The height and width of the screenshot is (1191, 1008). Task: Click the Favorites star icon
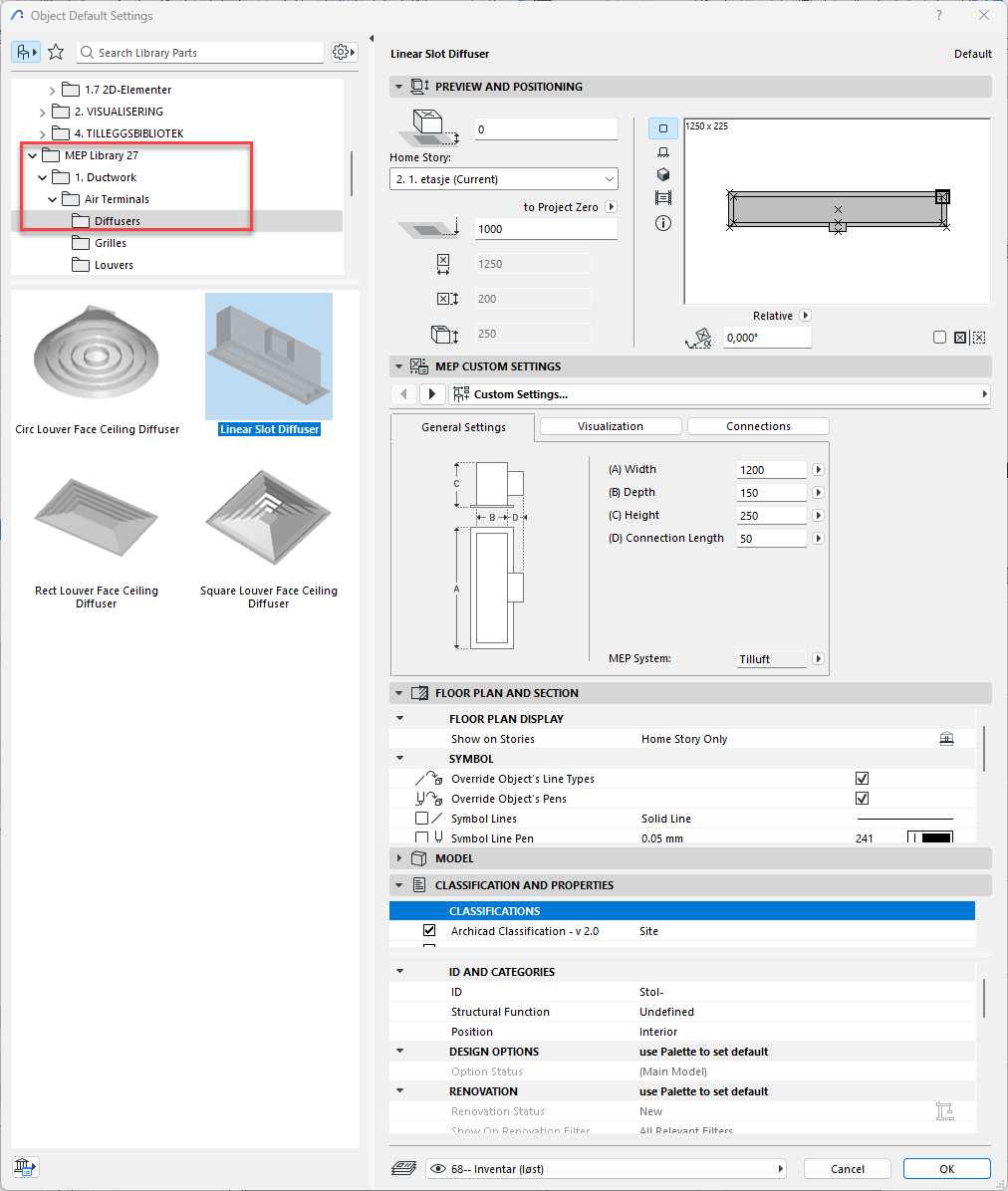pyautogui.click(x=56, y=53)
